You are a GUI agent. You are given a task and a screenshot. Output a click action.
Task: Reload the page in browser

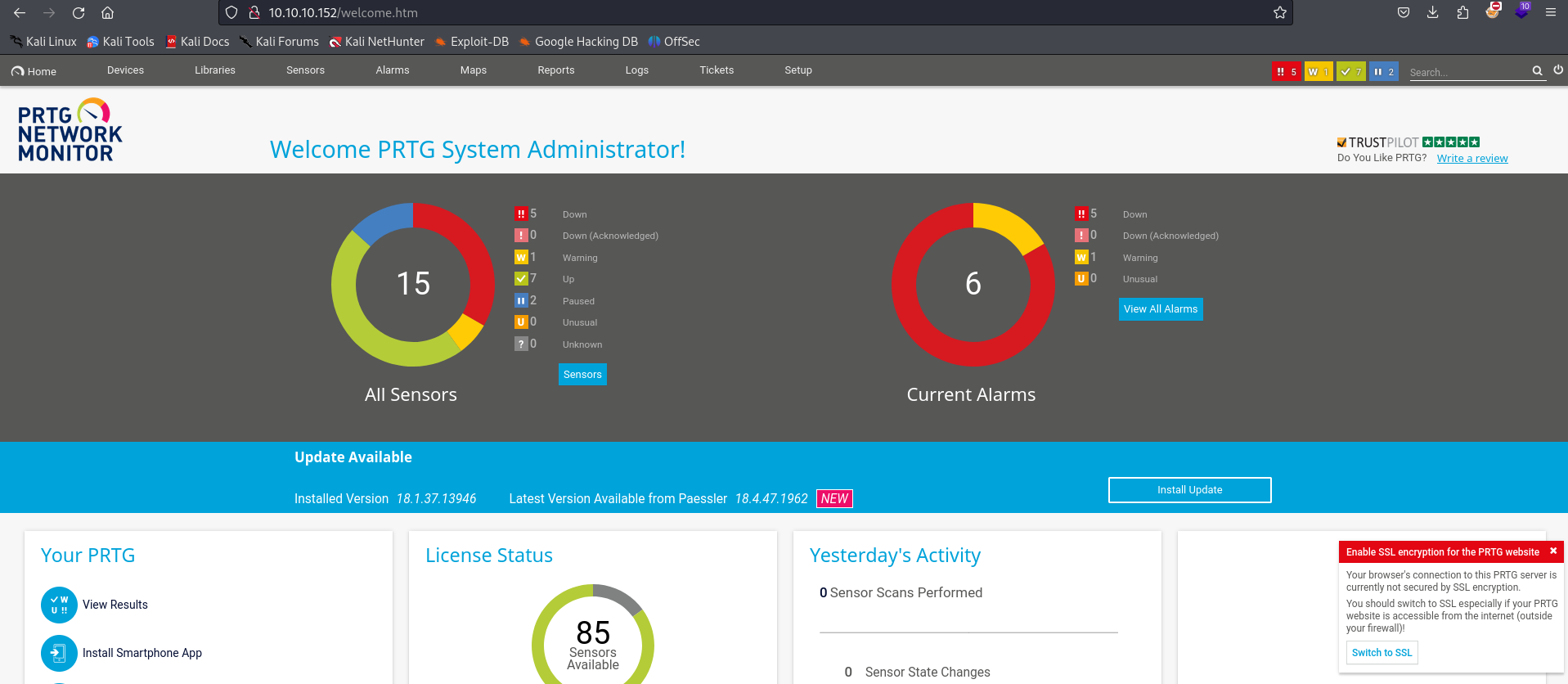click(x=79, y=13)
